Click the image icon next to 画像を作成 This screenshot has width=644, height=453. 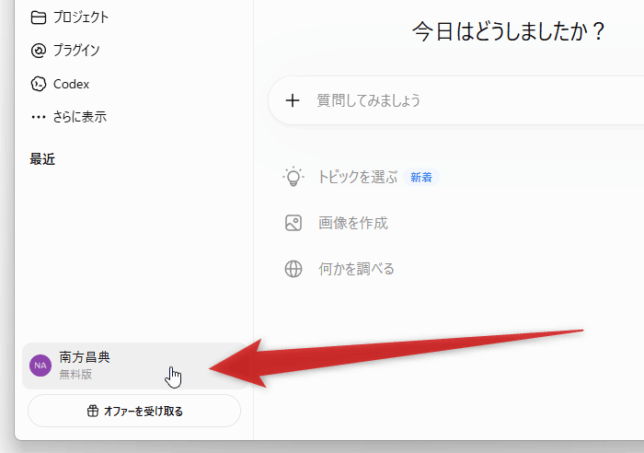[293, 223]
